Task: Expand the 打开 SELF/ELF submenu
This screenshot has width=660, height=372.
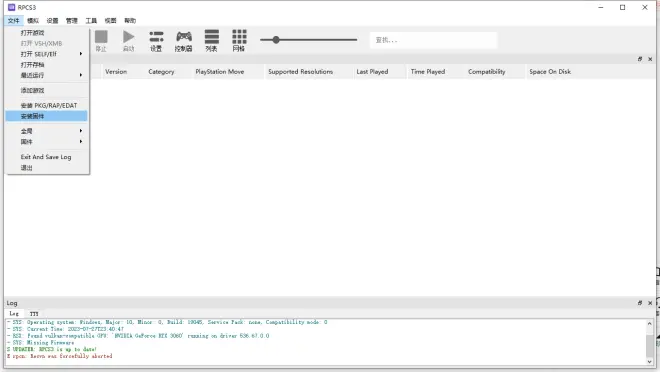Action: pyautogui.click(x=46, y=54)
